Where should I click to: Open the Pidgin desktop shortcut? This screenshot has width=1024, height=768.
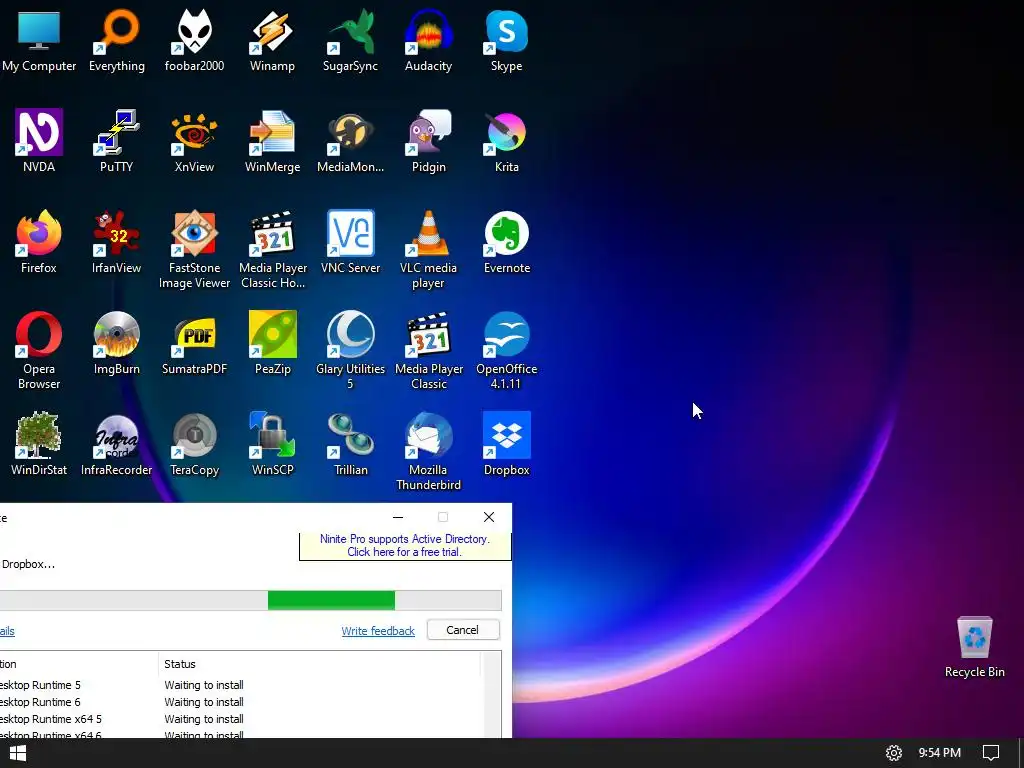(428, 141)
